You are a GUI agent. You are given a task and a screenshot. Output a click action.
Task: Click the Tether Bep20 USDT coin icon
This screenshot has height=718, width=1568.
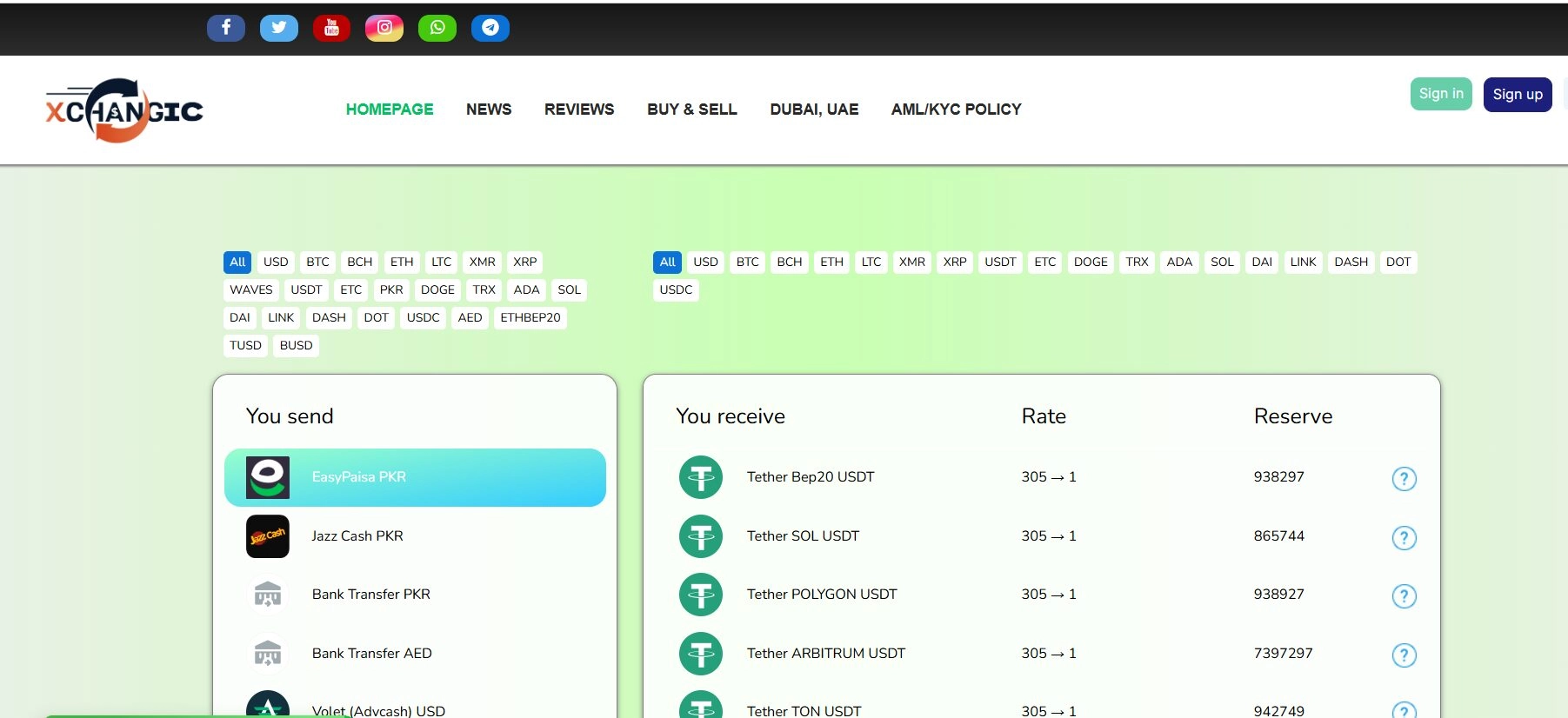click(x=701, y=477)
